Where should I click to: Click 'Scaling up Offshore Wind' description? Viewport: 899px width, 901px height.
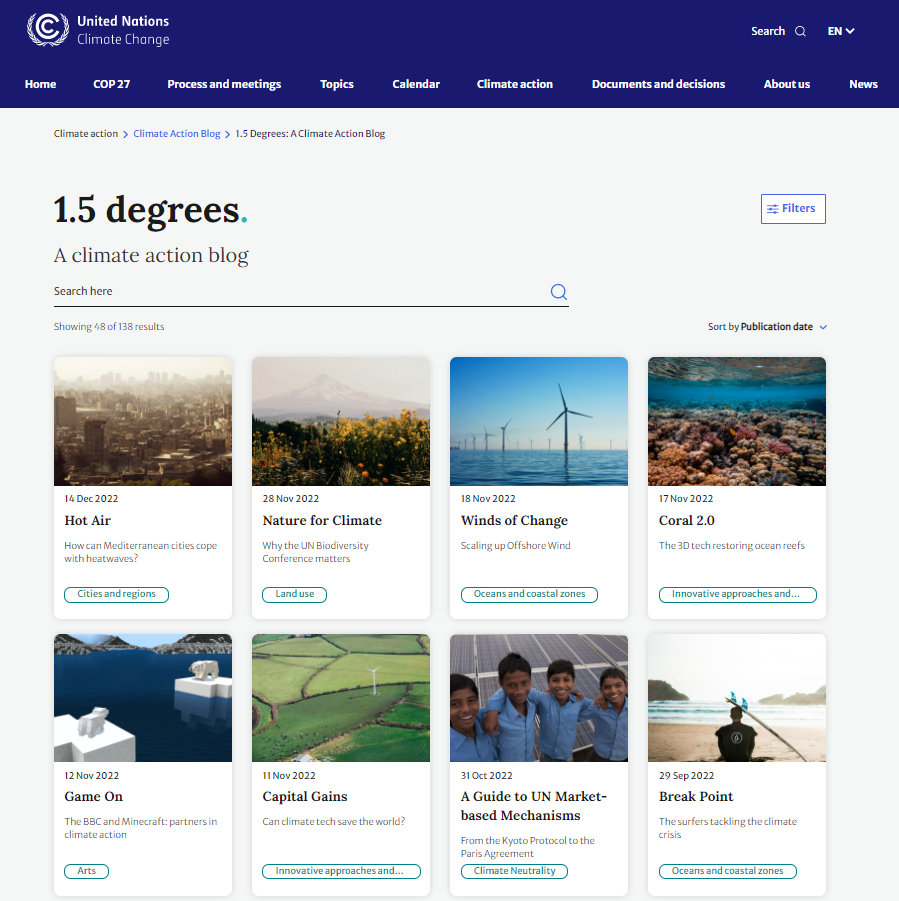[x=515, y=545]
